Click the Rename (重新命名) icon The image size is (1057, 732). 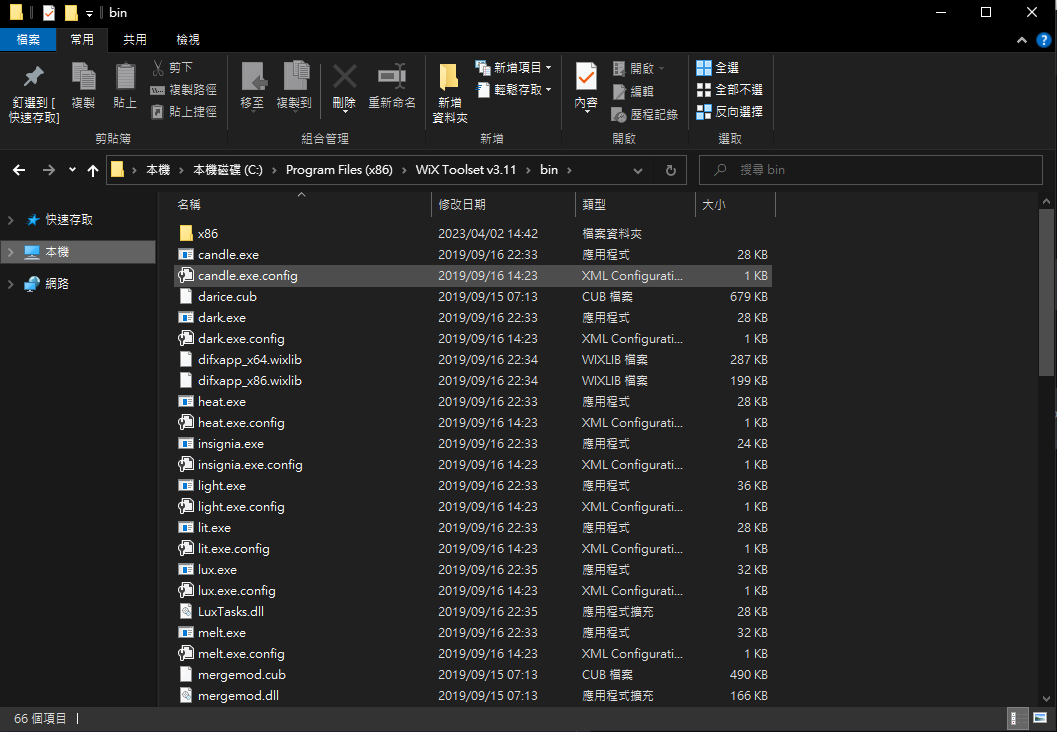point(392,86)
